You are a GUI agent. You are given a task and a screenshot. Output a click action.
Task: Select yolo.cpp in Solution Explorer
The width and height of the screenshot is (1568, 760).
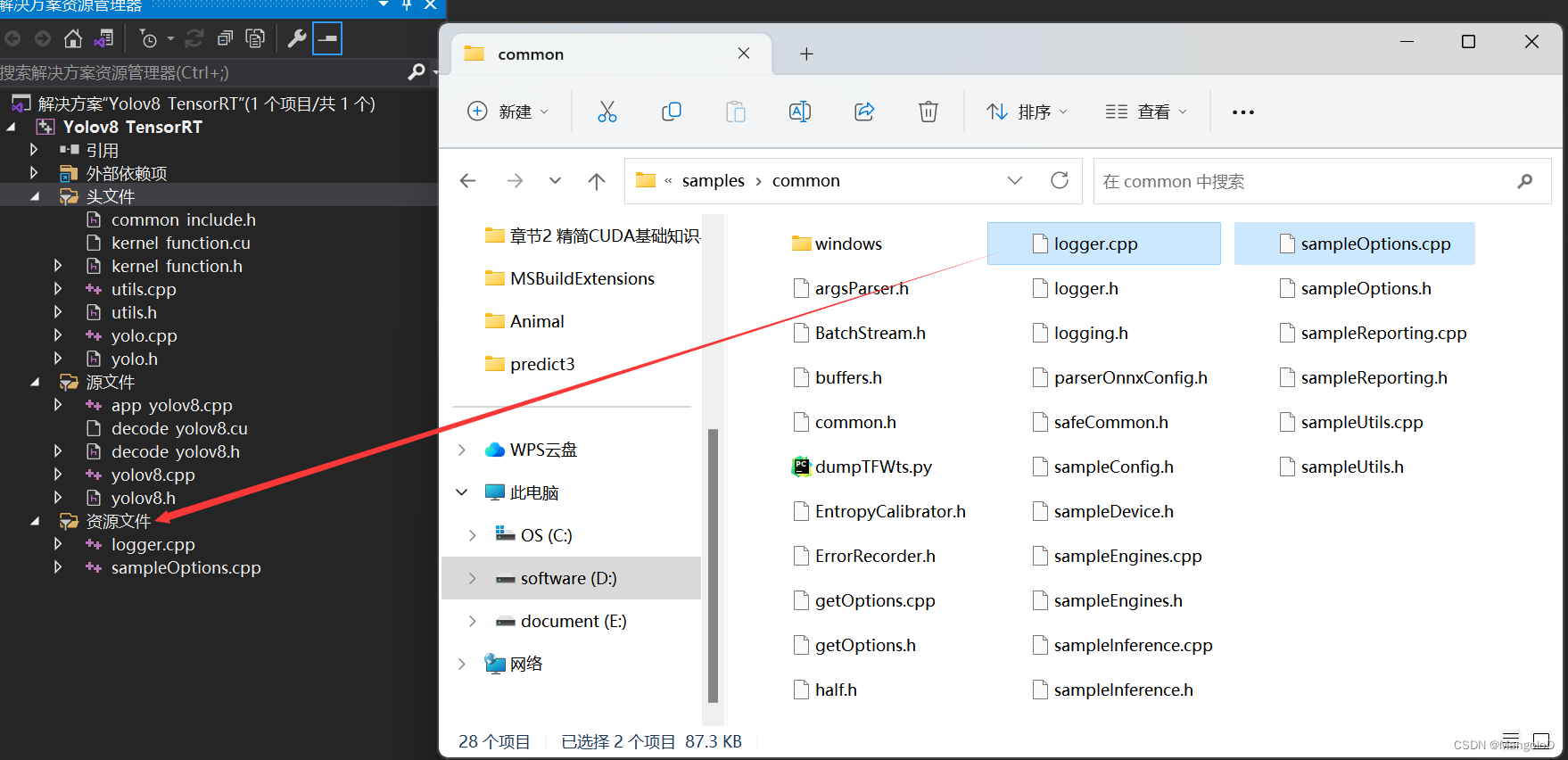pyautogui.click(x=144, y=335)
